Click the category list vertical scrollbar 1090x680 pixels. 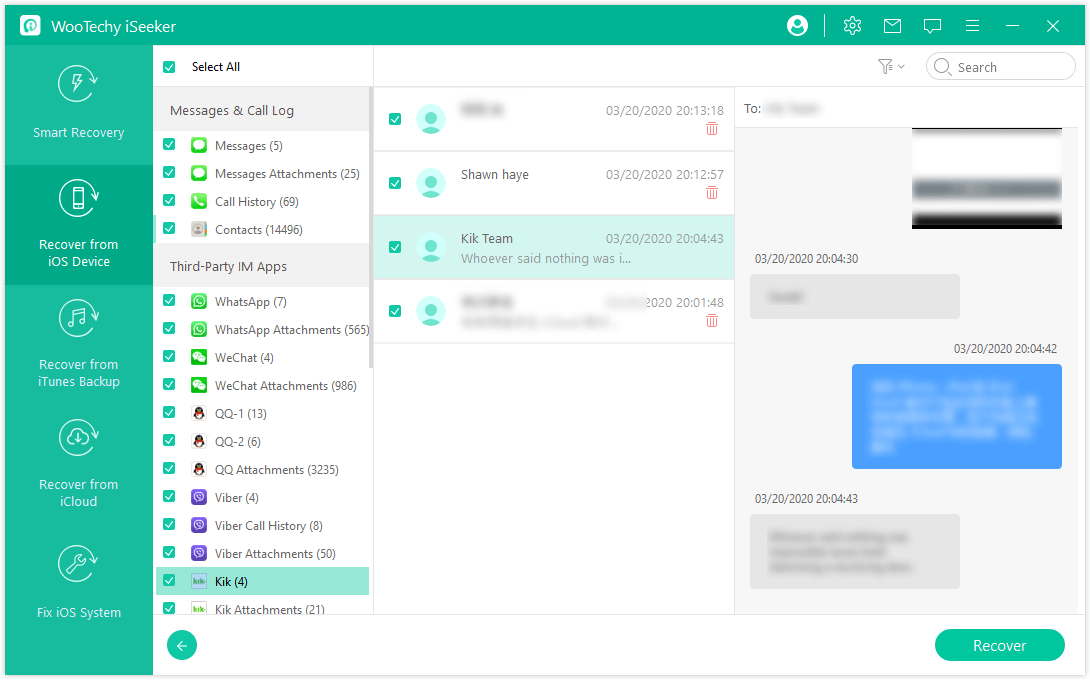tap(371, 228)
